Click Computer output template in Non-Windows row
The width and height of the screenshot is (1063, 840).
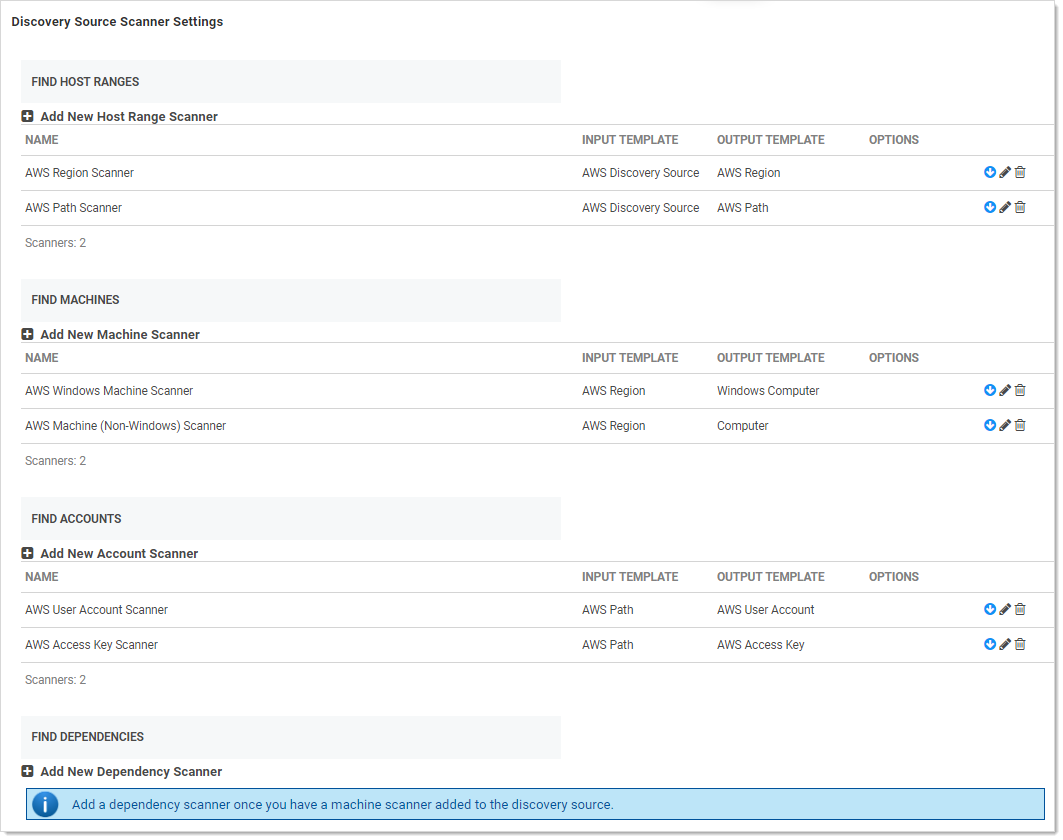pyautogui.click(x=743, y=426)
